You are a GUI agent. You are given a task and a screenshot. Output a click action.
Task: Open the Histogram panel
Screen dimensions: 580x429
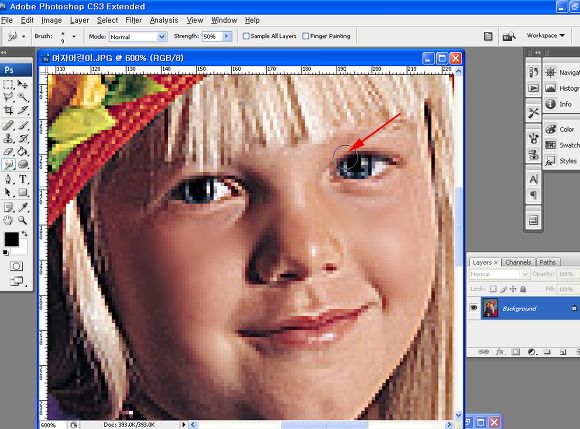[562, 88]
